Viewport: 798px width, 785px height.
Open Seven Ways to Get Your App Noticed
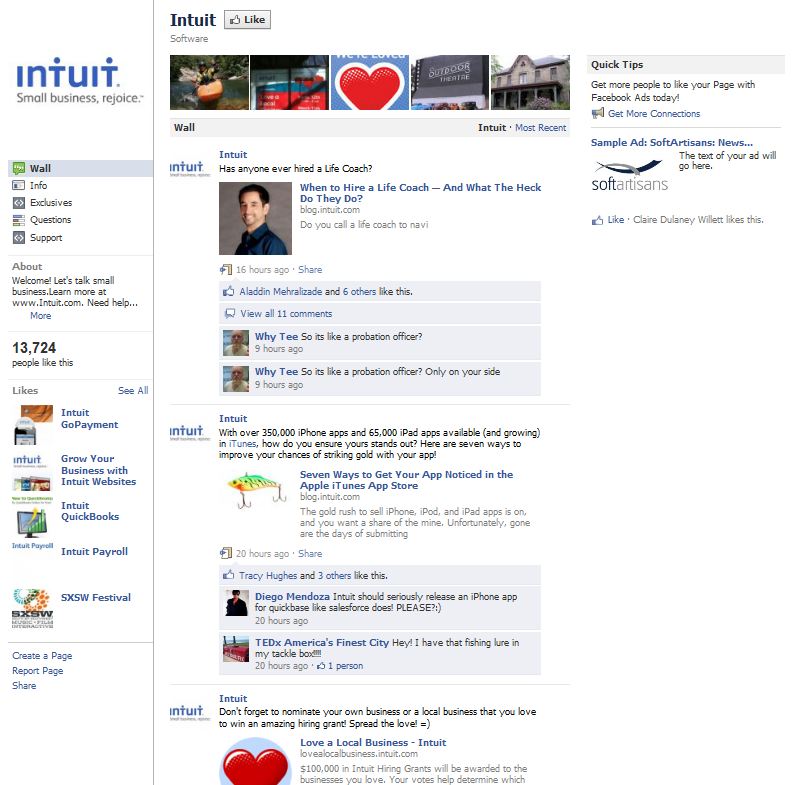(x=407, y=480)
